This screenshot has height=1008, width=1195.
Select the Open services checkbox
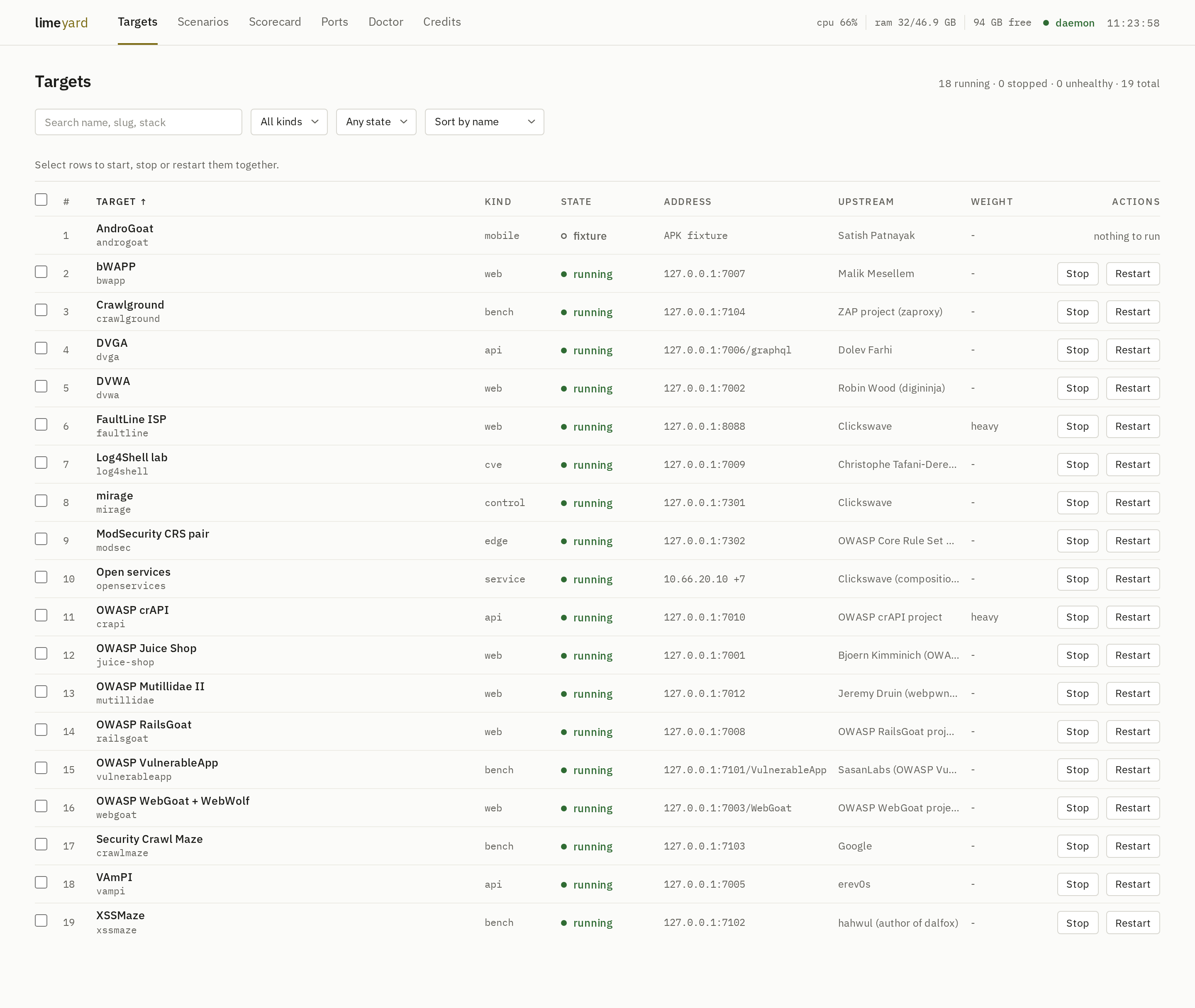[x=41, y=577]
